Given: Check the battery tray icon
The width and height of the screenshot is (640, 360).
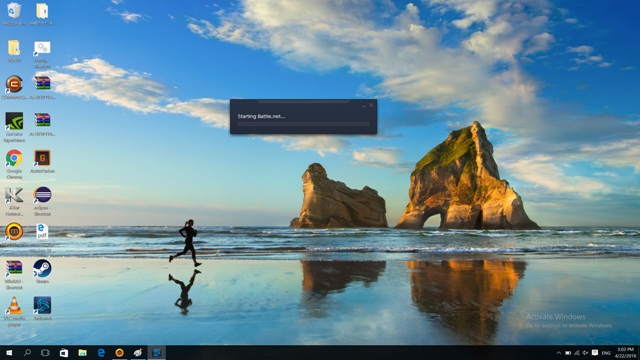Looking at the screenshot, I should click(568, 353).
